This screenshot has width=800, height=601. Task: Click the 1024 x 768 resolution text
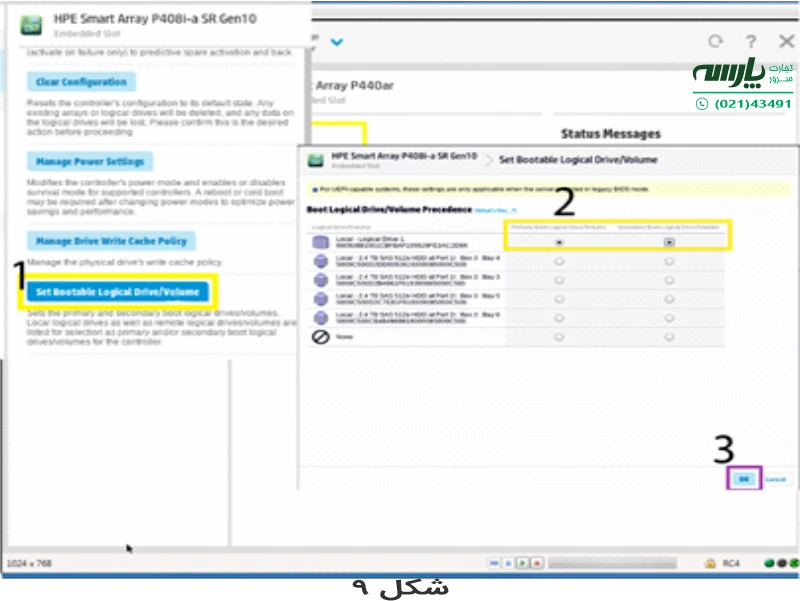coord(29,563)
